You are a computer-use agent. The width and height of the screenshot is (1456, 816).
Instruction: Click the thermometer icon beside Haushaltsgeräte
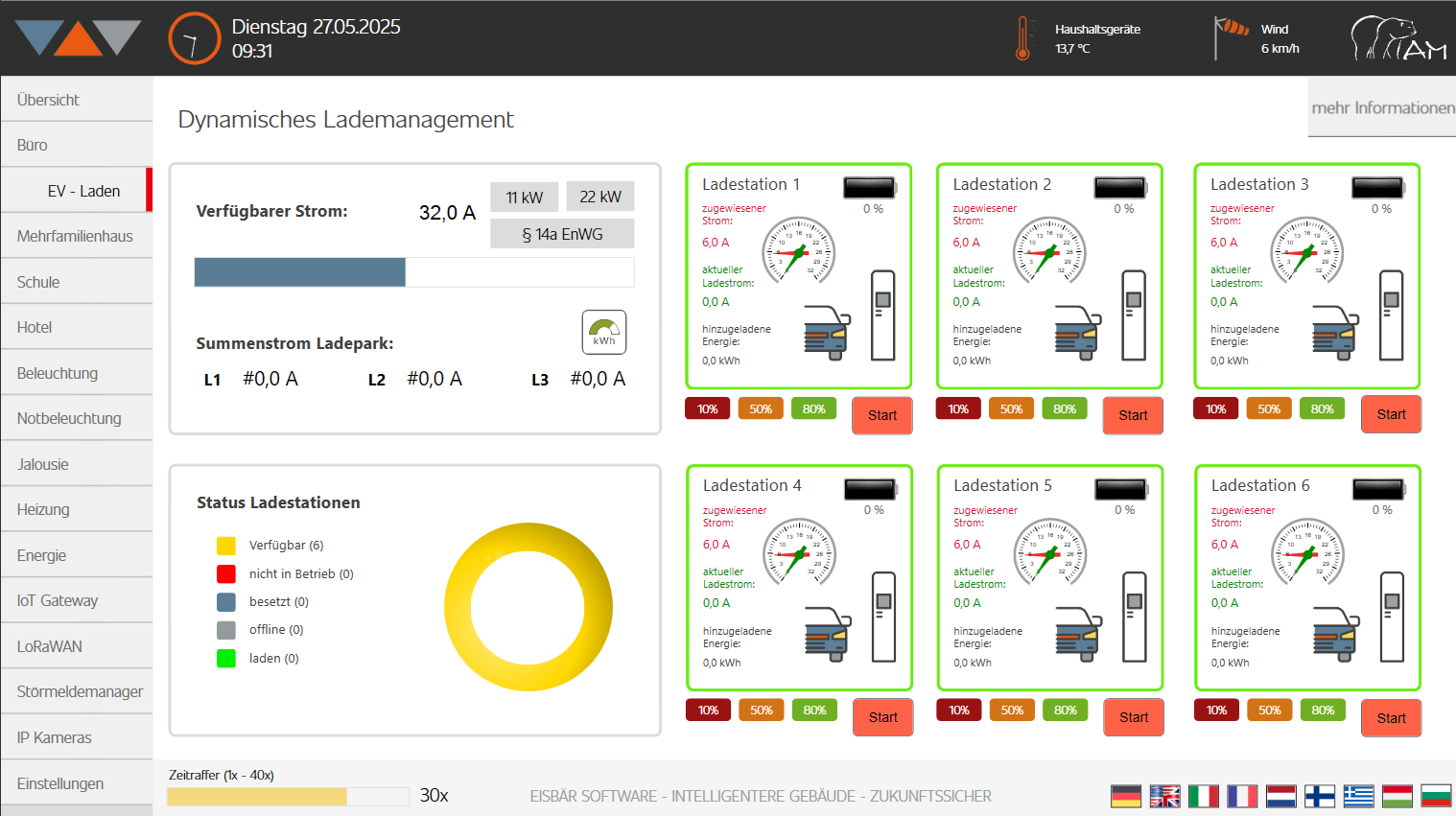[1022, 38]
